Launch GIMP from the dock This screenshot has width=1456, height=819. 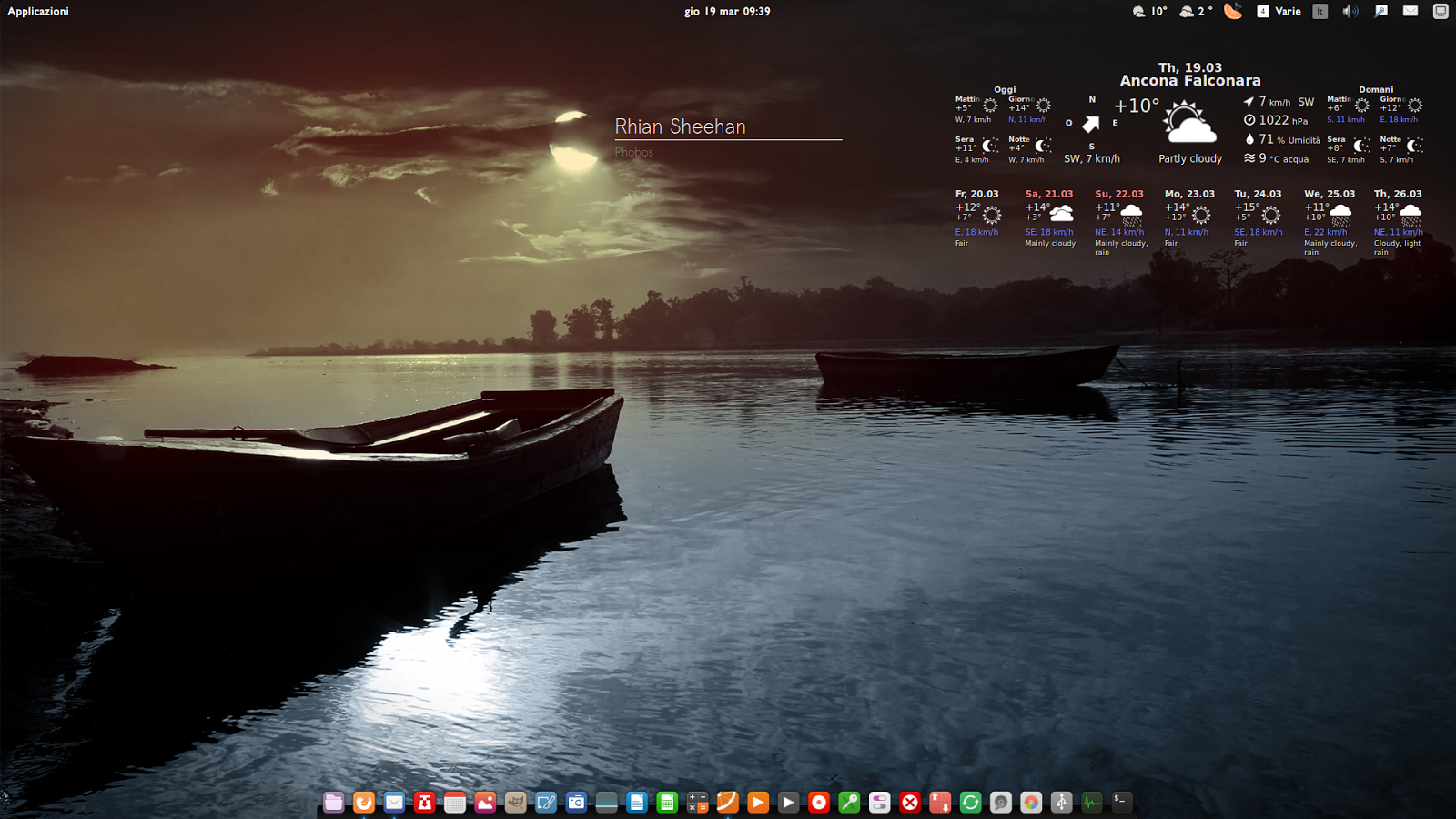[x=515, y=802]
